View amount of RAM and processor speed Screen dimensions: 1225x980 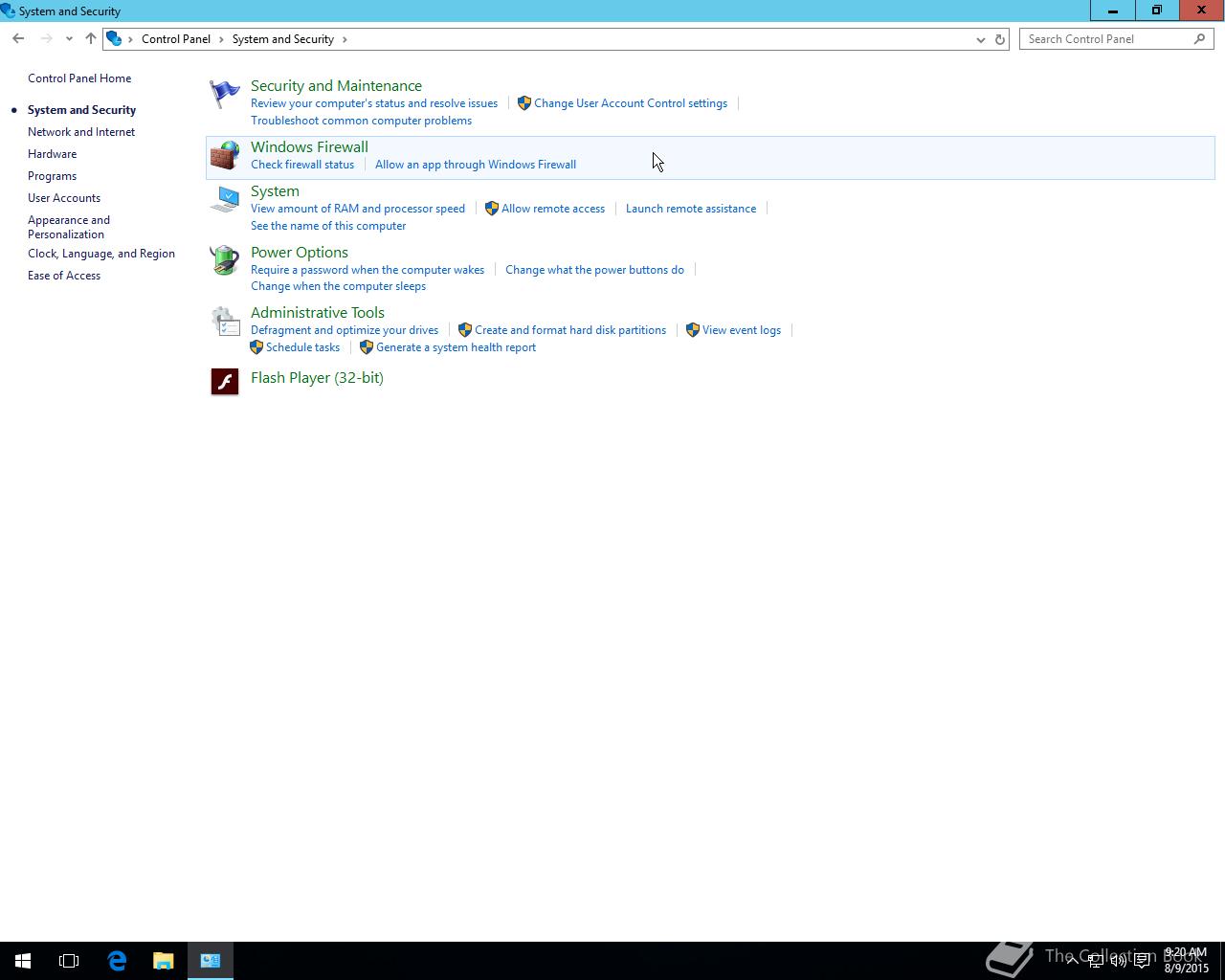358,209
